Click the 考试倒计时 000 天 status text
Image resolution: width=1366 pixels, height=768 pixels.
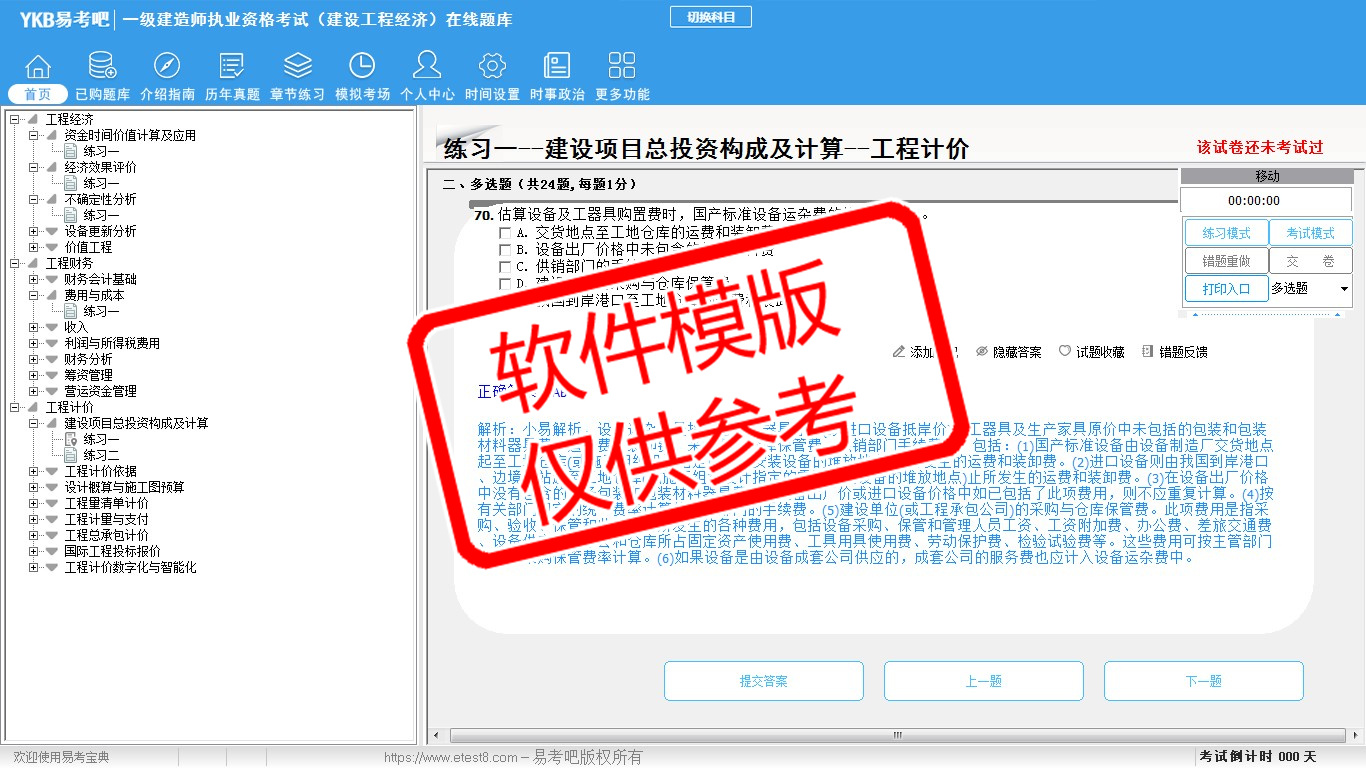(1258, 757)
